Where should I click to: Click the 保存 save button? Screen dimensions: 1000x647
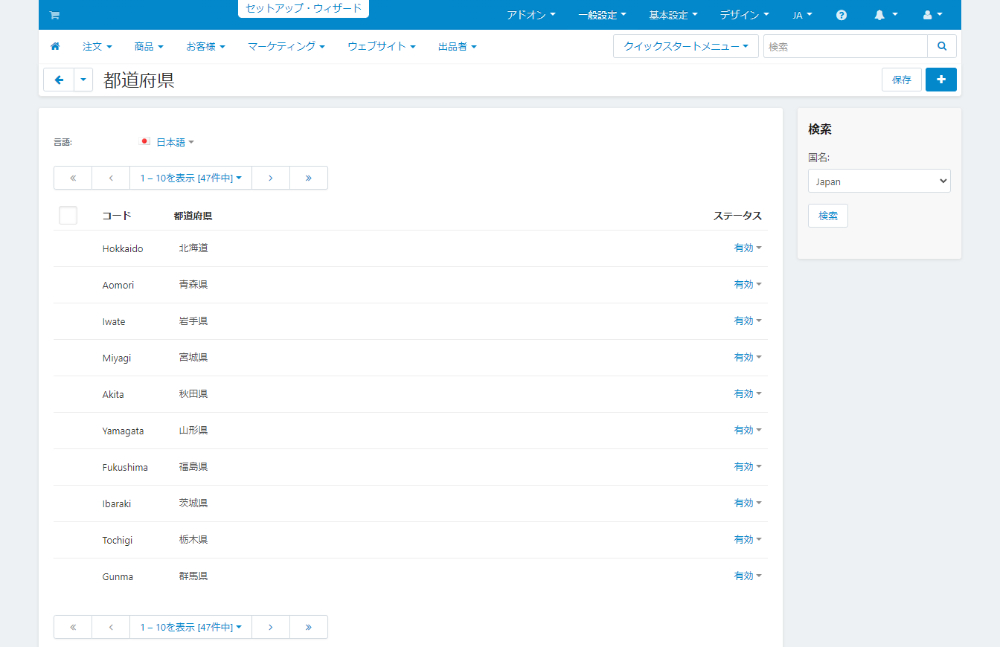tap(901, 79)
